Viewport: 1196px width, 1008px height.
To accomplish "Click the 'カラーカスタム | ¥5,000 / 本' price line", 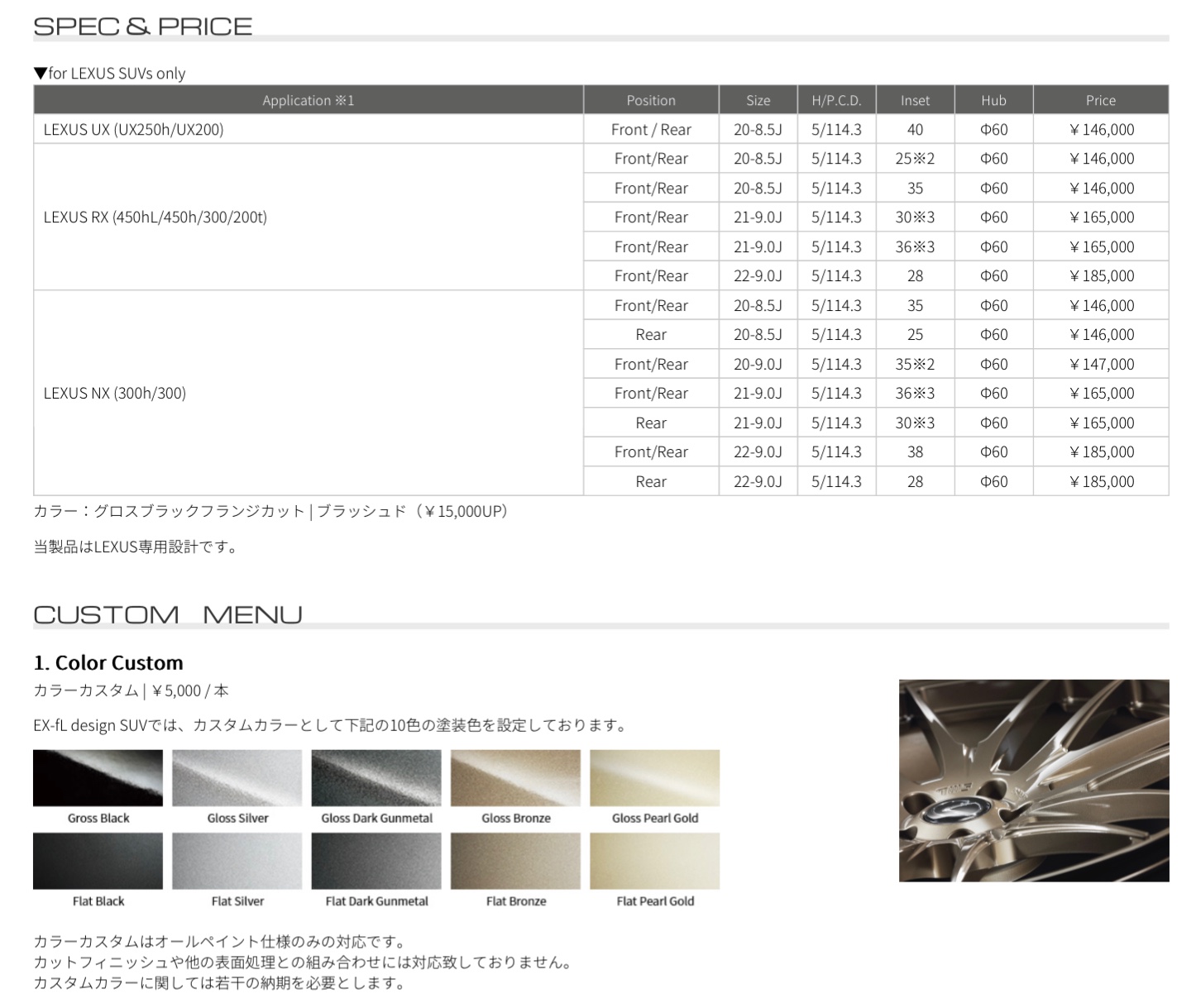I will click(x=132, y=690).
